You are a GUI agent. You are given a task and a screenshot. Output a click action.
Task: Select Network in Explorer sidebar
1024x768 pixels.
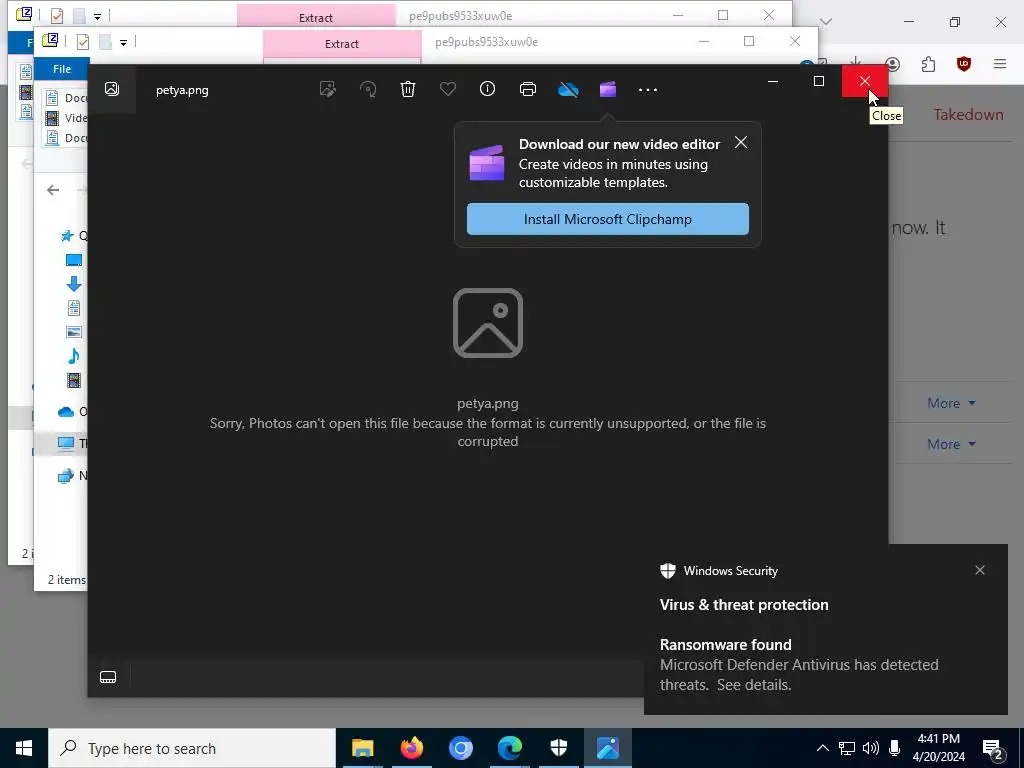tap(65, 475)
